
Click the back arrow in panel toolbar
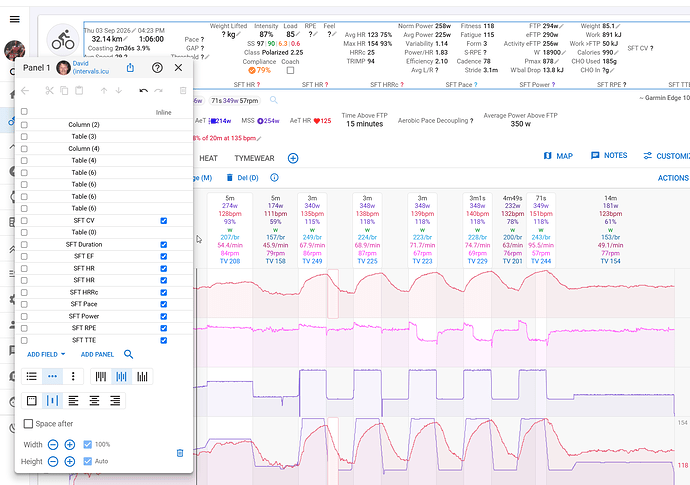[x=25, y=91]
